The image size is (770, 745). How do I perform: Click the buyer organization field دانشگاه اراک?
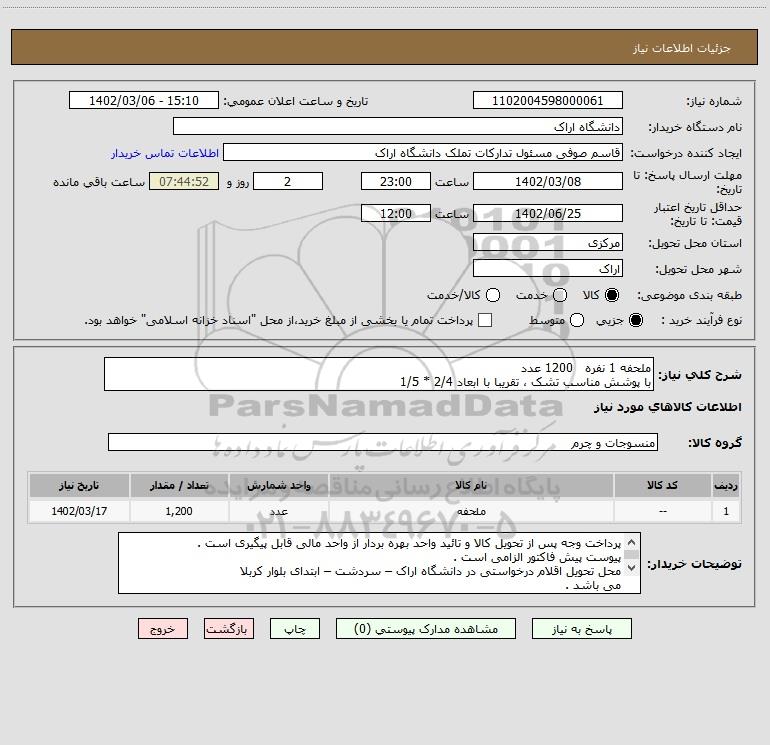click(398, 126)
